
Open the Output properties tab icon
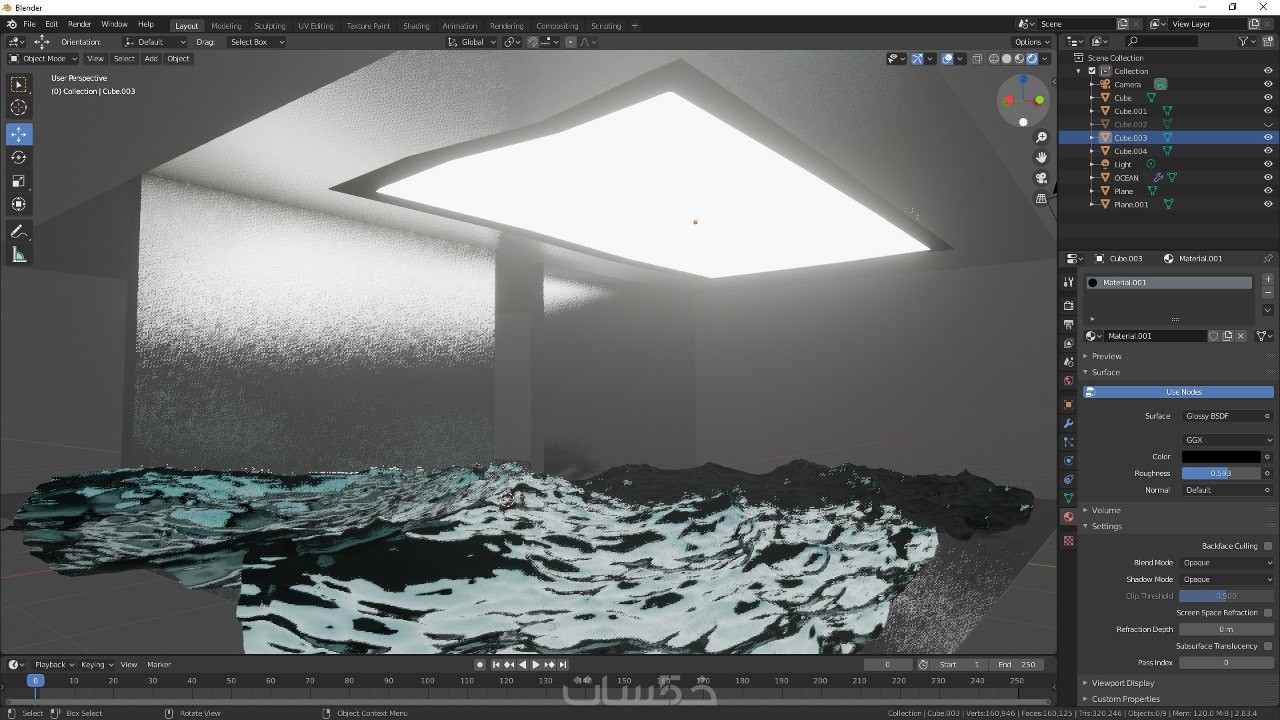click(x=1068, y=324)
